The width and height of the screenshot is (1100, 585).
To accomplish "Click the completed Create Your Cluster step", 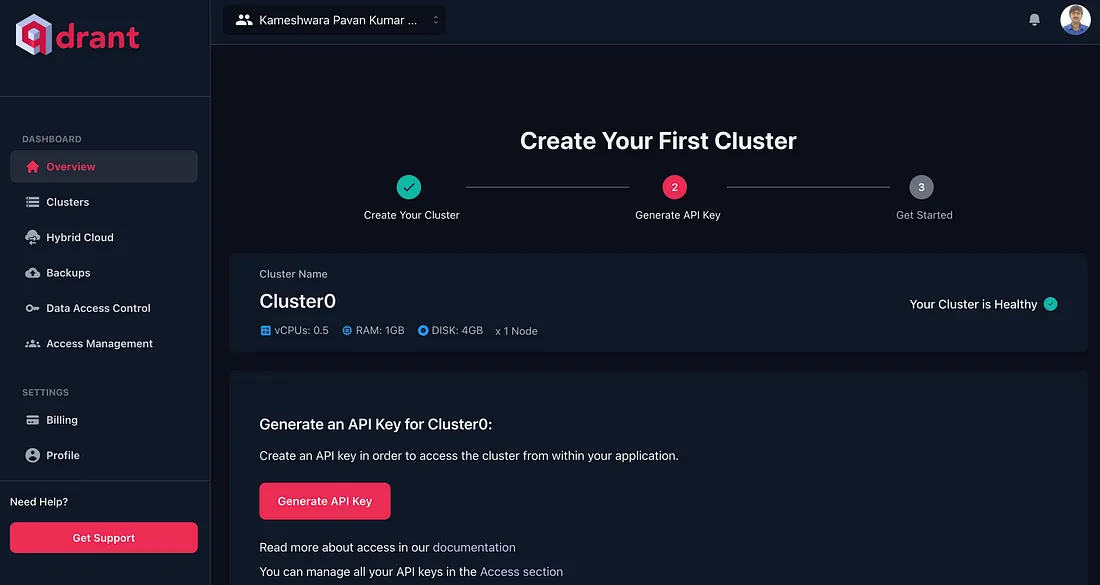I will point(408,187).
